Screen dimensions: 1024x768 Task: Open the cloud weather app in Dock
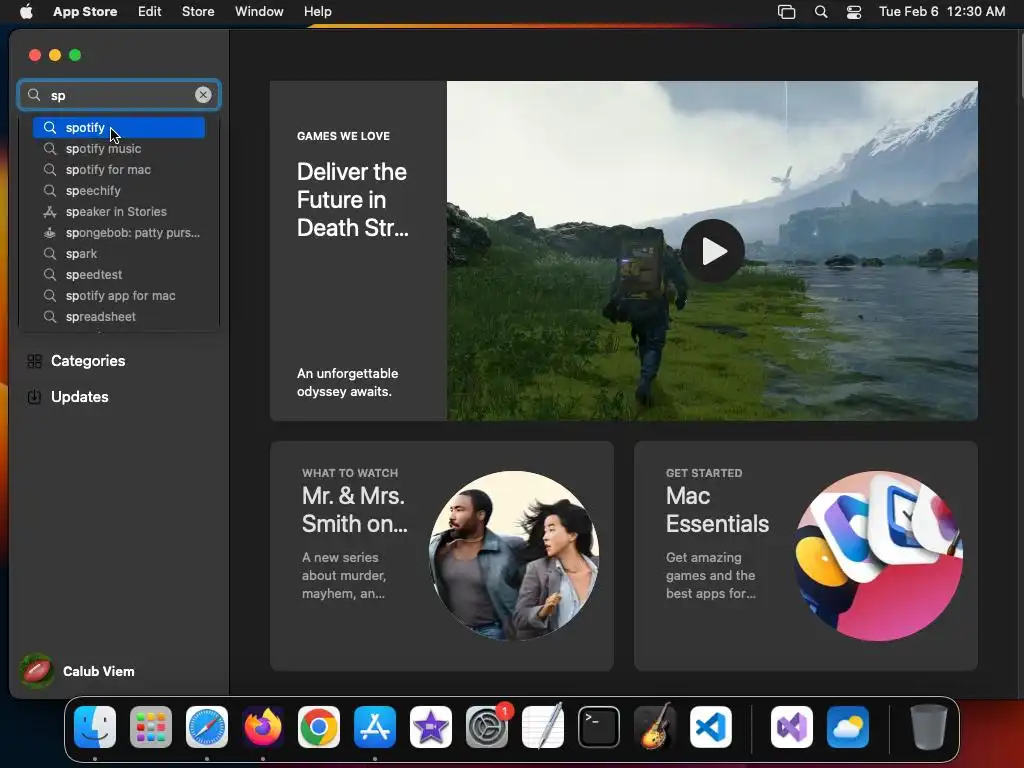[848, 727]
